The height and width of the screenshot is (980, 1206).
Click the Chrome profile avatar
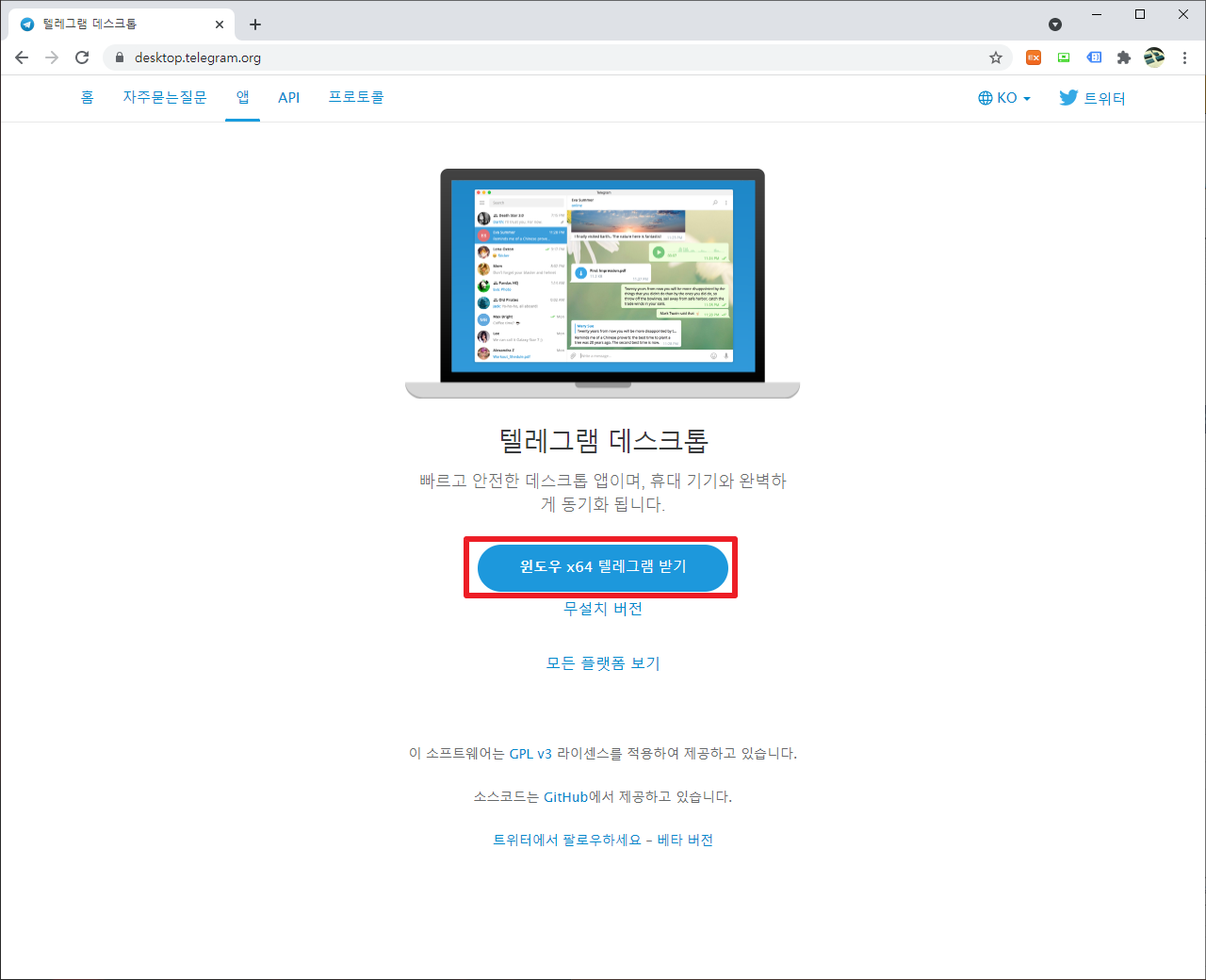pos(1154,57)
